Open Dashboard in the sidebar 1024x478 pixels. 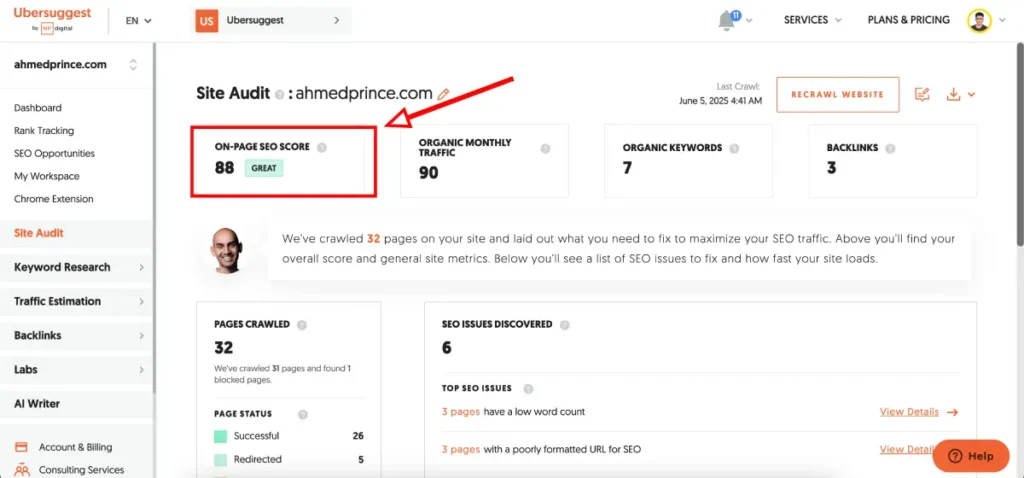(x=38, y=108)
